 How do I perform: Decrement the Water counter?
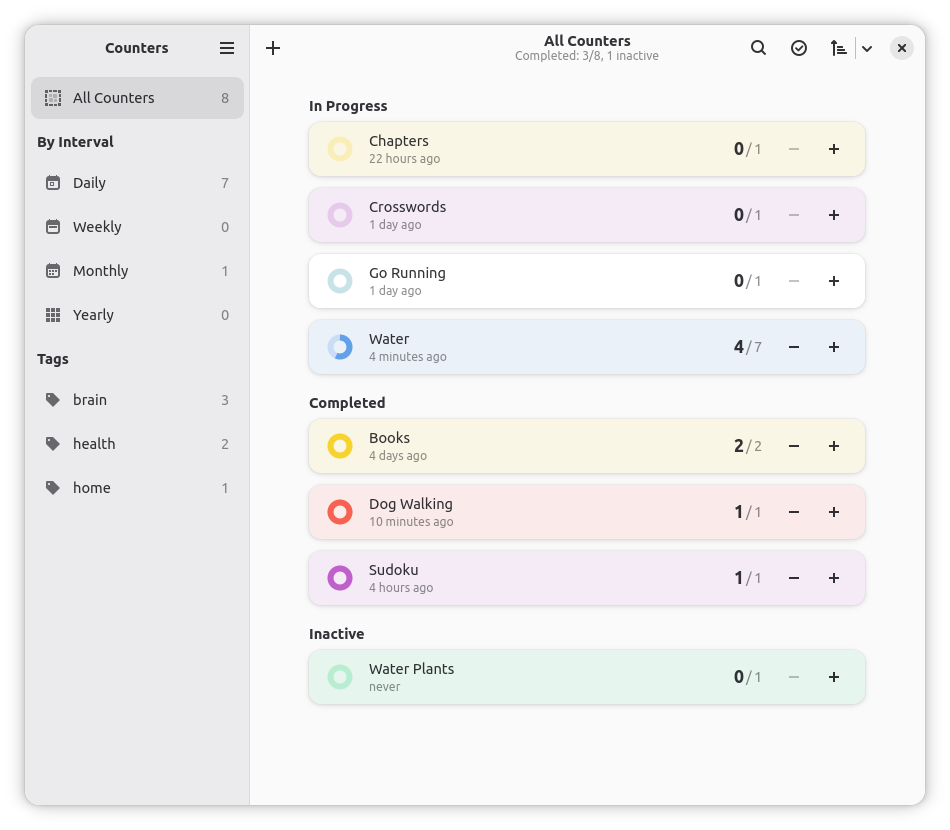pyautogui.click(x=794, y=347)
